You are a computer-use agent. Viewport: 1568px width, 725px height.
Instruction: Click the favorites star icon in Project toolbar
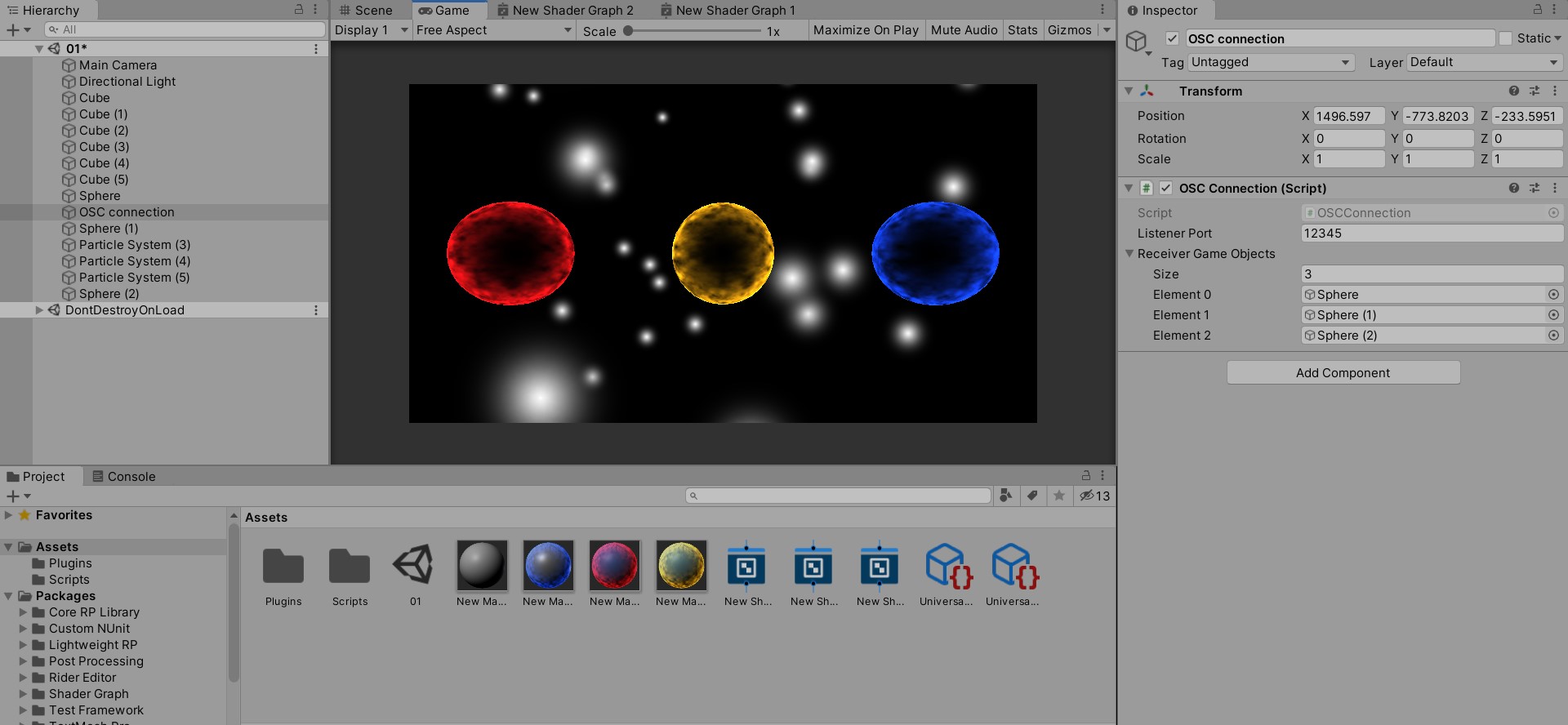point(1059,496)
